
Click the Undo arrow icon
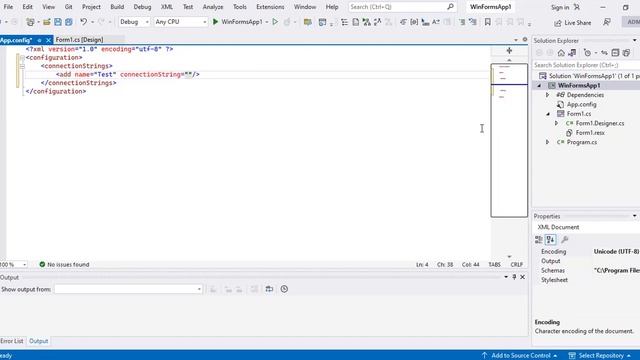[x=84, y=22]
